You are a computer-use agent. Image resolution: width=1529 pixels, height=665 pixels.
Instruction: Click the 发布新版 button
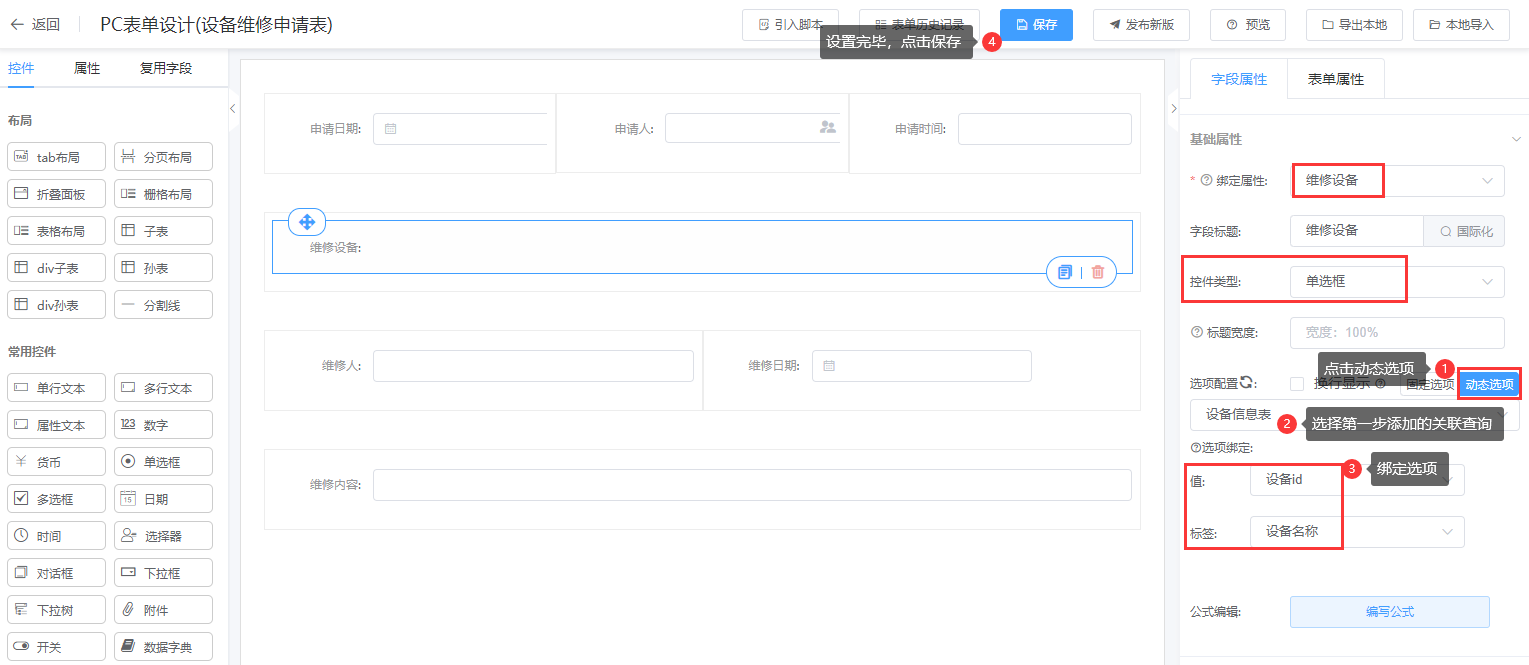click(1141, 25)
